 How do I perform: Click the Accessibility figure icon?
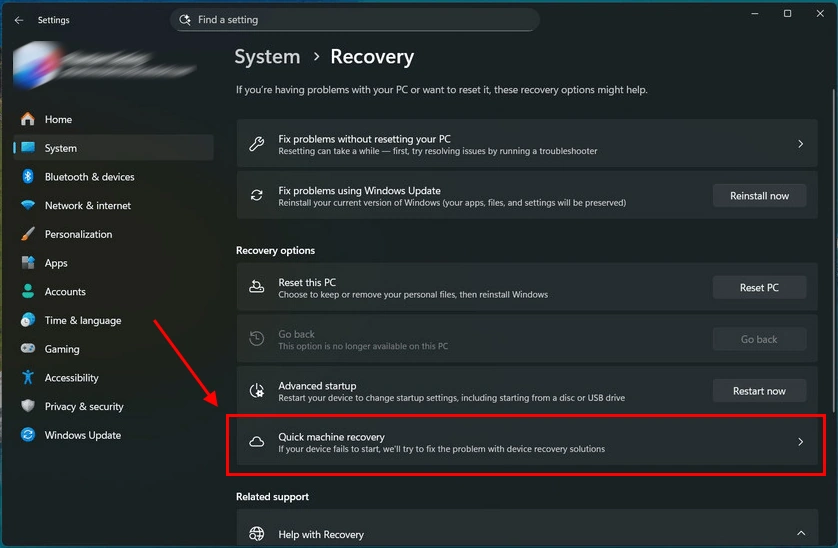pos(28,378)
